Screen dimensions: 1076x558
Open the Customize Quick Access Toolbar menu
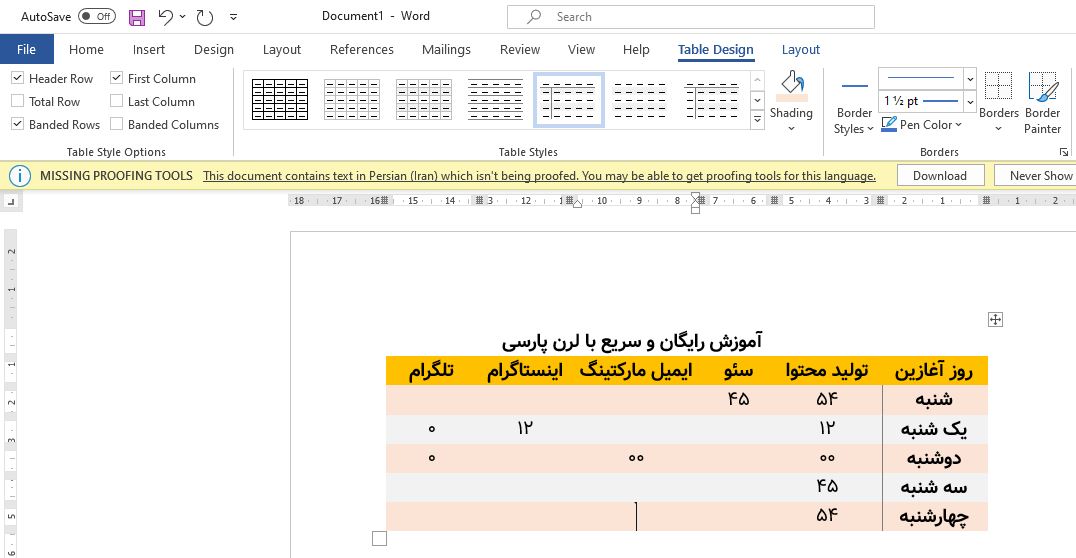click(x=233, y=17)
